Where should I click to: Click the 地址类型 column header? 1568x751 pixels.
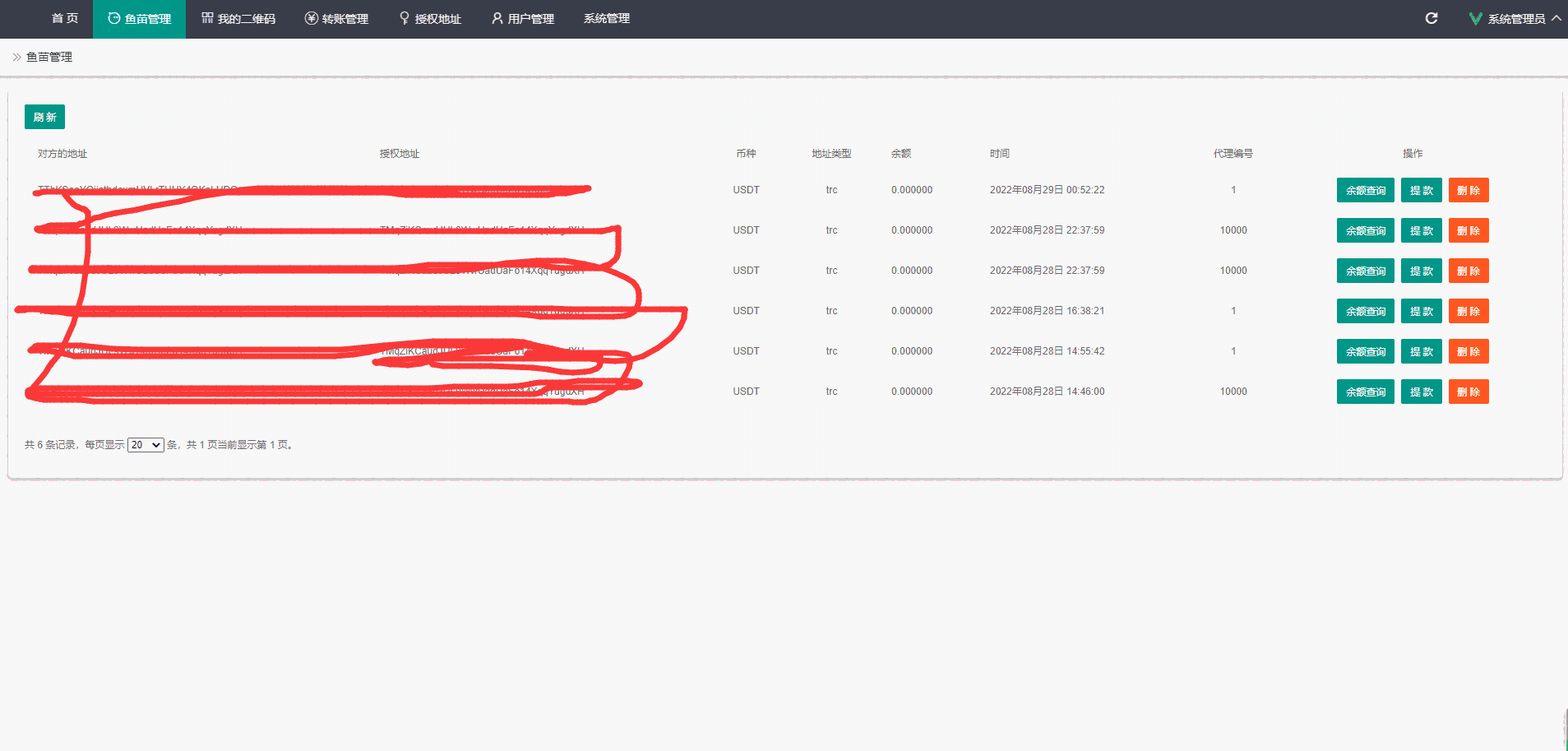(831, 154)
